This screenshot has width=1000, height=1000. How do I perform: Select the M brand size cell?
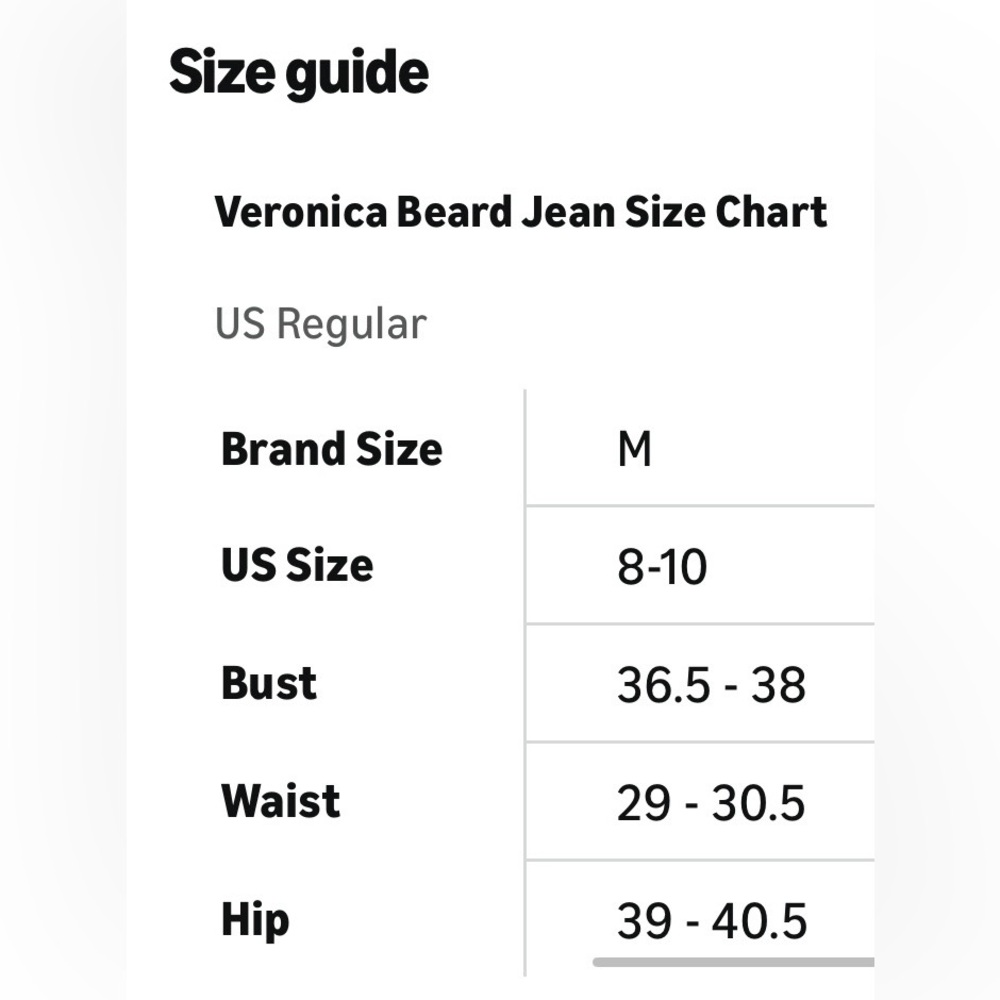click(x=635, y=449)
